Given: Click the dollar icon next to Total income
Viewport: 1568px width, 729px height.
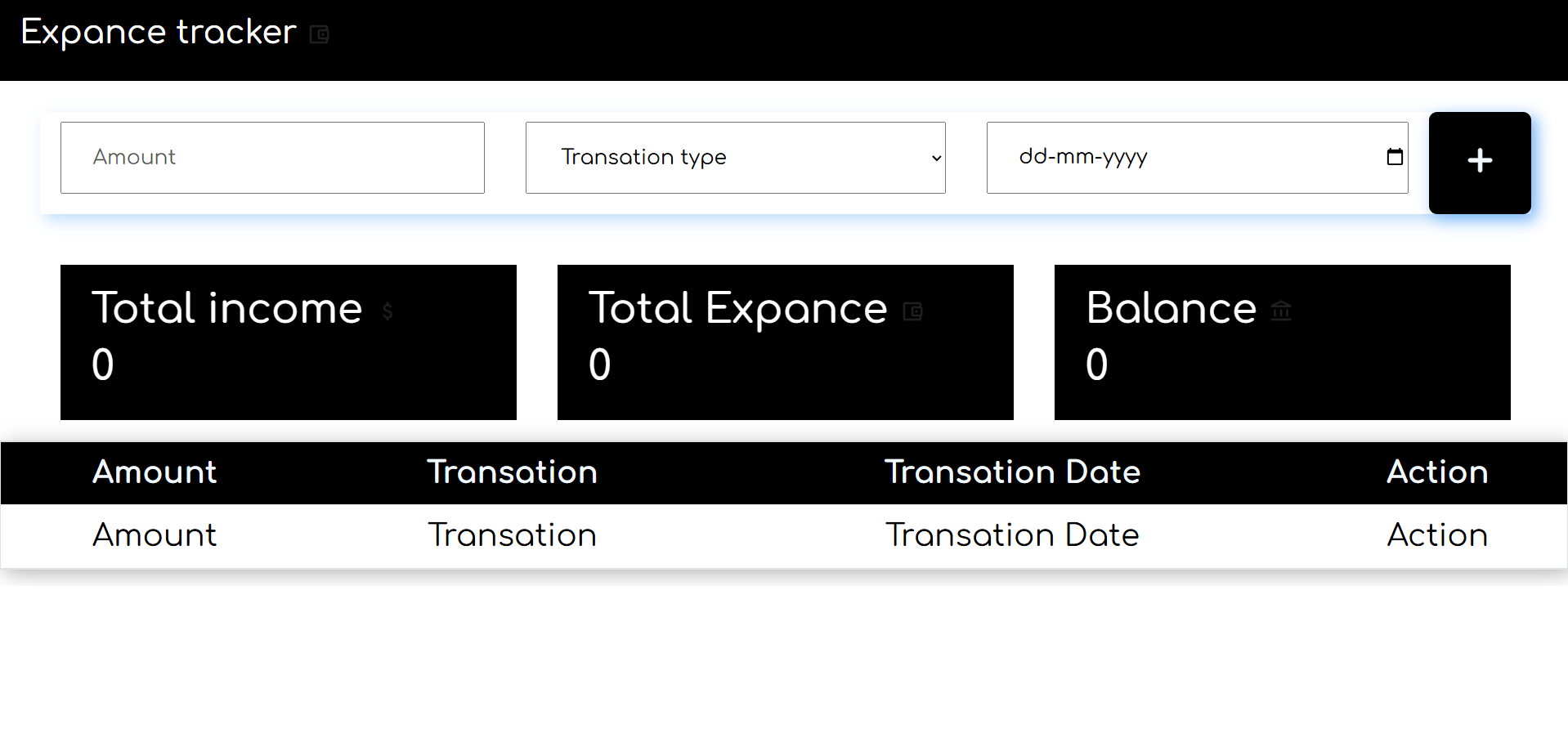Looking at the screenshot, I should click(x=388, y=311).
